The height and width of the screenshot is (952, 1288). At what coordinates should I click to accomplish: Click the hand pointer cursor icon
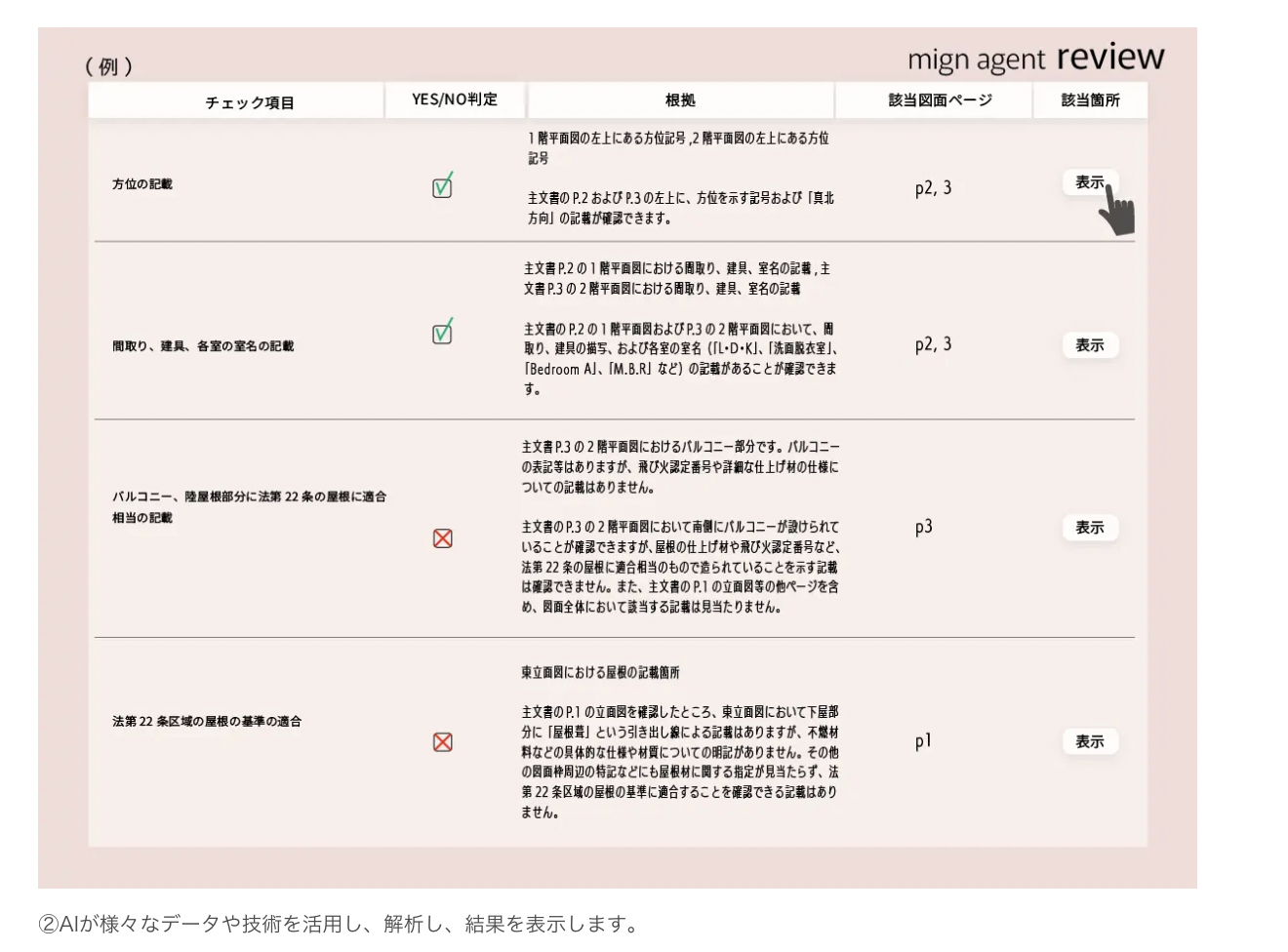[1117, 213]
